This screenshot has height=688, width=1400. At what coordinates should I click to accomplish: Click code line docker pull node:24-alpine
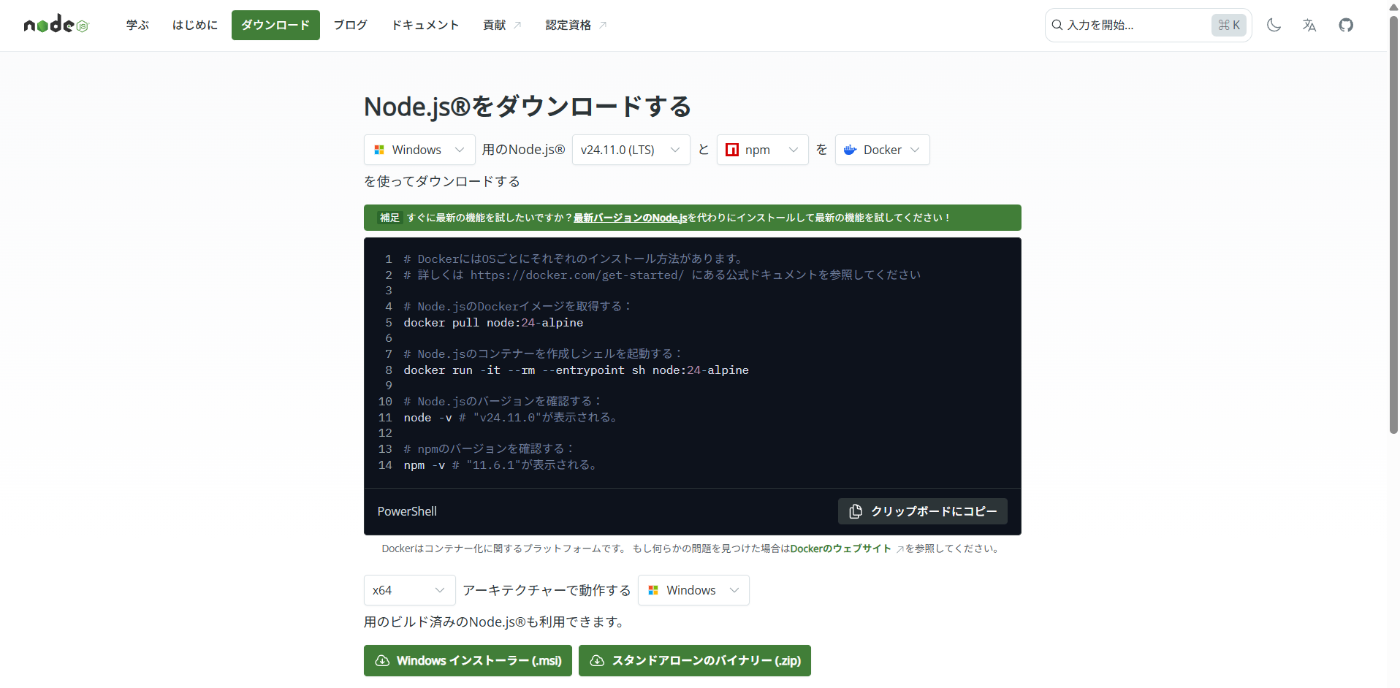493,323
